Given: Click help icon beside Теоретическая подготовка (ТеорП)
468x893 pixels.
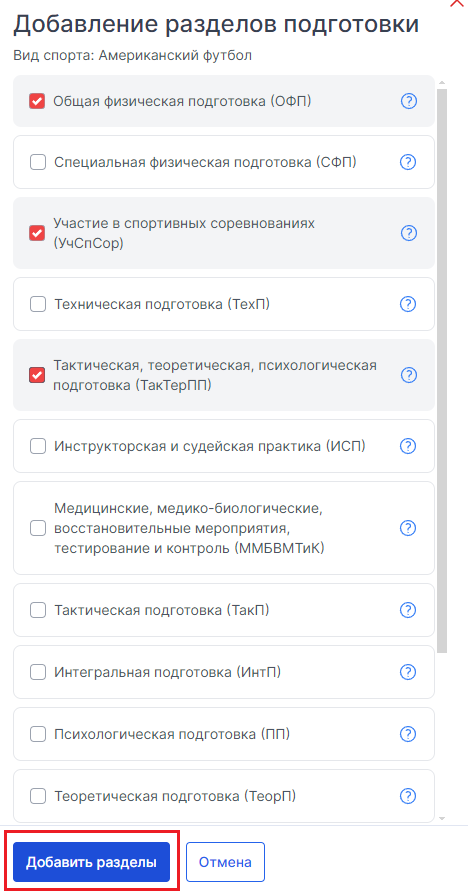Looking at the screenshot, I should (408, 796).
